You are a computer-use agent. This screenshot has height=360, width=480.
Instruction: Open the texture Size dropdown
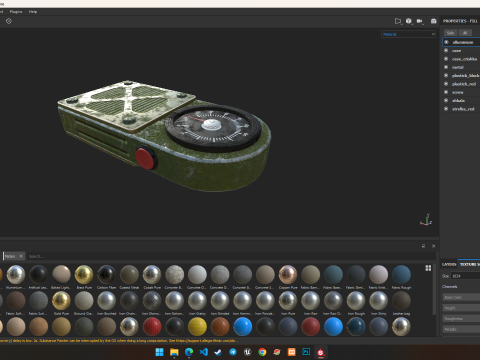(466, 276)
